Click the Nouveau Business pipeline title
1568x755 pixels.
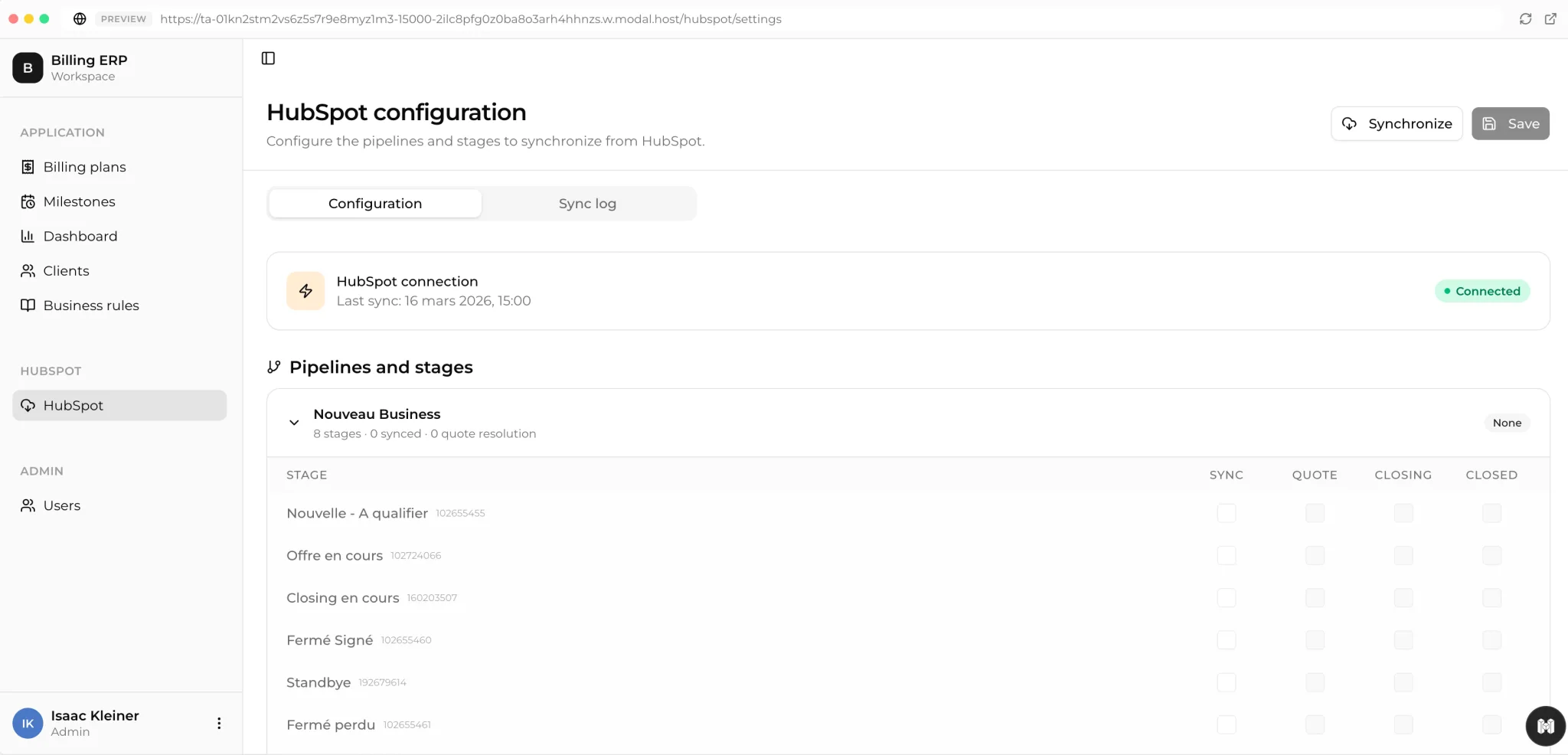point(377,414)
